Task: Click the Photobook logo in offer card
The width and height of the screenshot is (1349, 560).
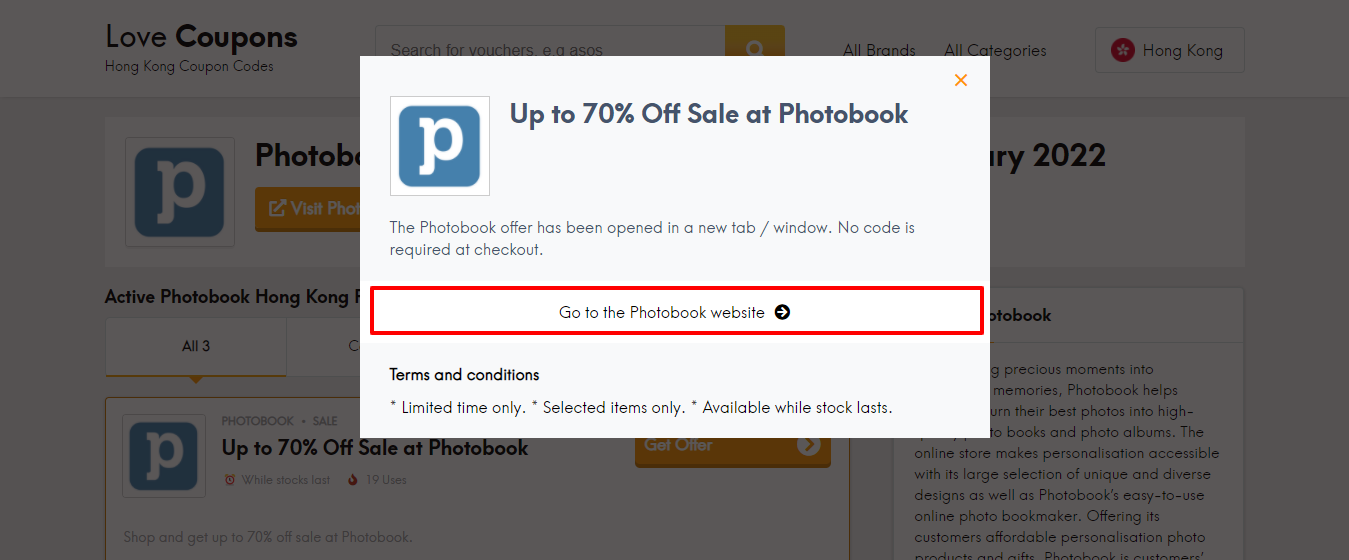Action: pyautogui.click(x=164, y=456)
